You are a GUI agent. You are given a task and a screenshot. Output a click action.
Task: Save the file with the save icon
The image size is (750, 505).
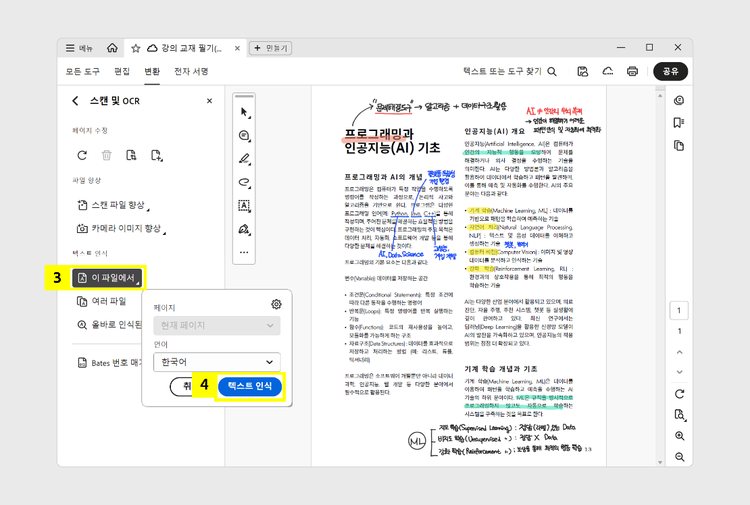(583, 71)
